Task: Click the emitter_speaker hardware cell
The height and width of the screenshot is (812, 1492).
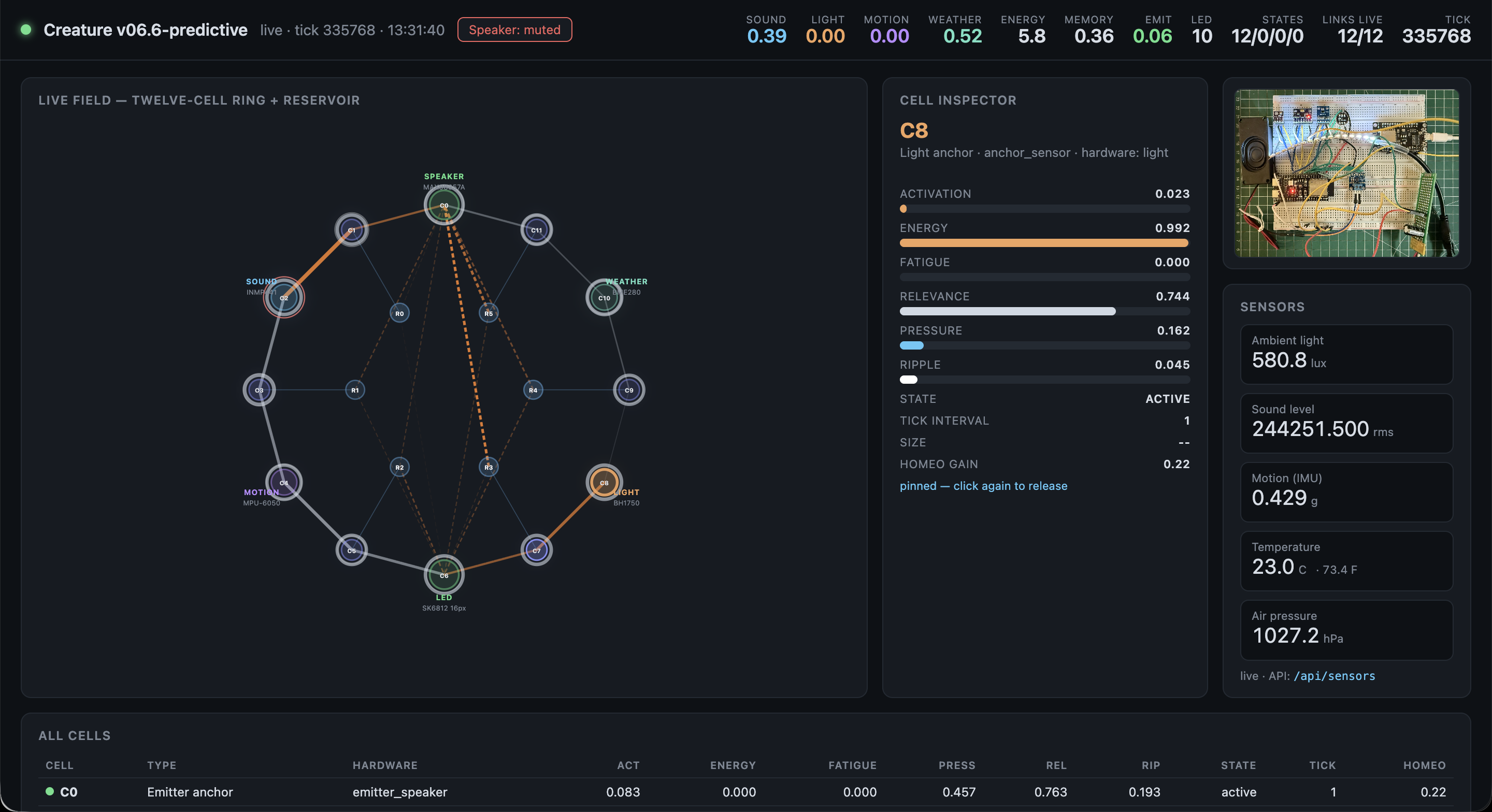Action: click(x=399, y=792)
